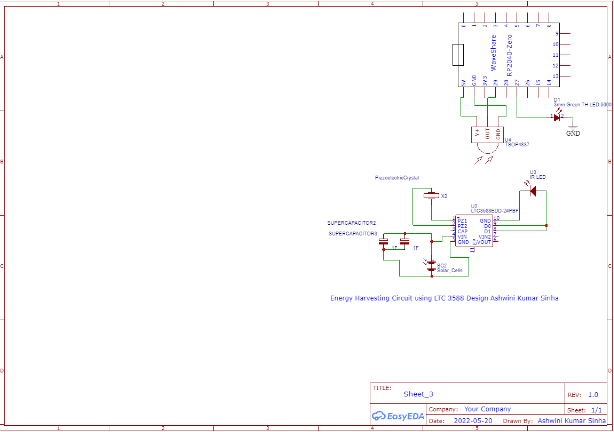Click the Ashwini Kumar Sinha drawn-by field
This screenshot has width=614, height=432.
(x=566, y=421)
